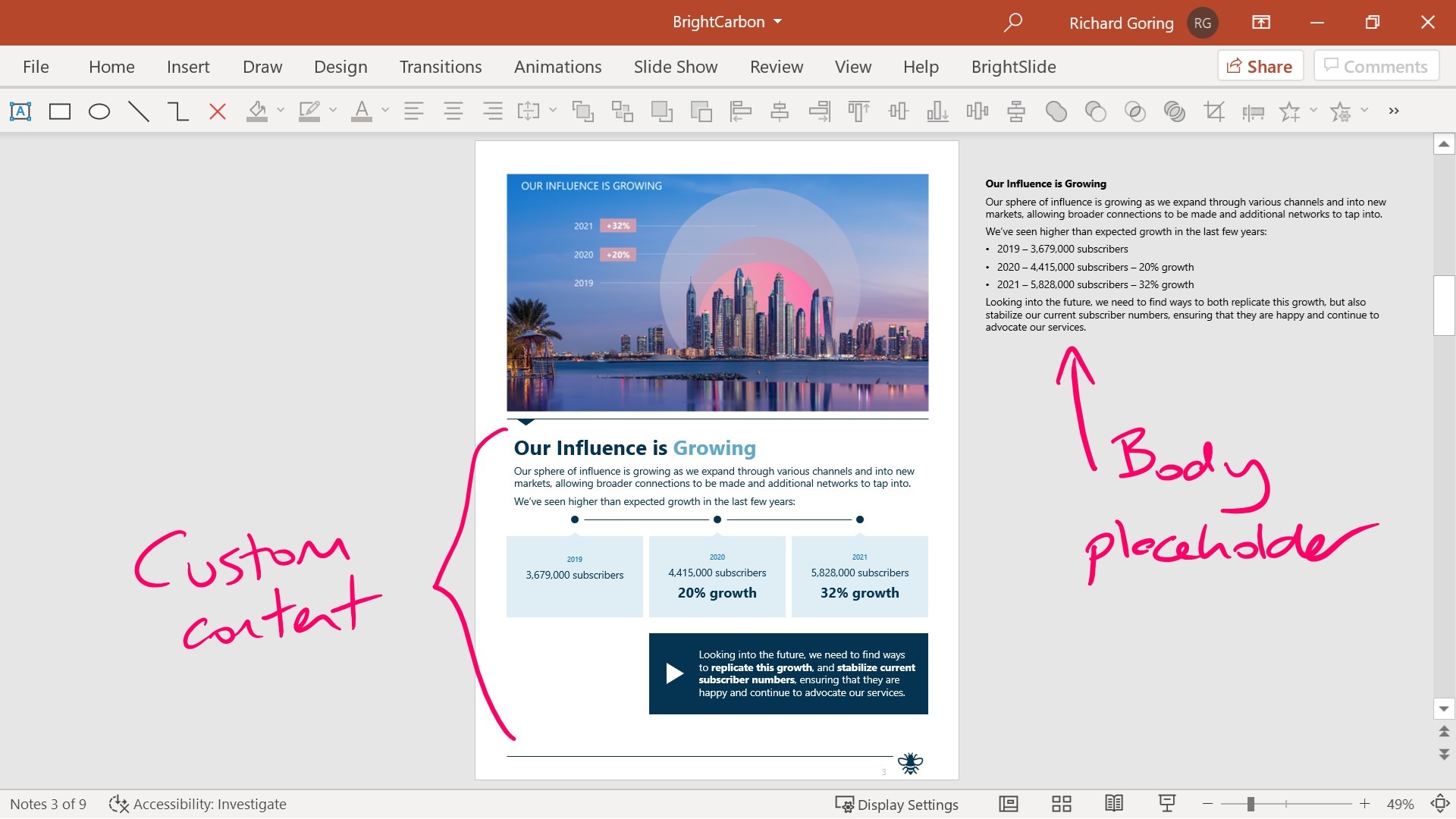Expand the font color dropdown arrow
Screen dimensions: 1456x819
tap(384, 110)
